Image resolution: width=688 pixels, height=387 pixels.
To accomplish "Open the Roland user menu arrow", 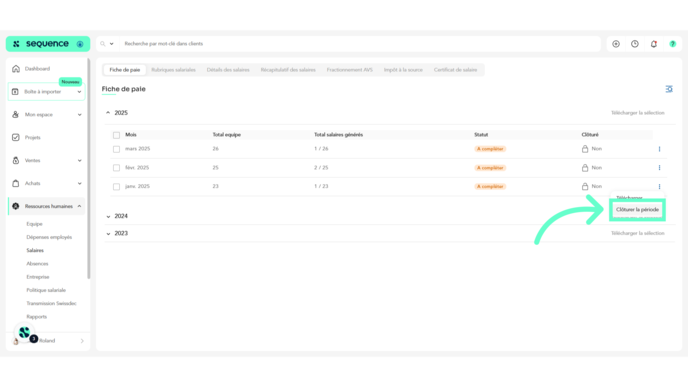I will [x=82, y=341].
